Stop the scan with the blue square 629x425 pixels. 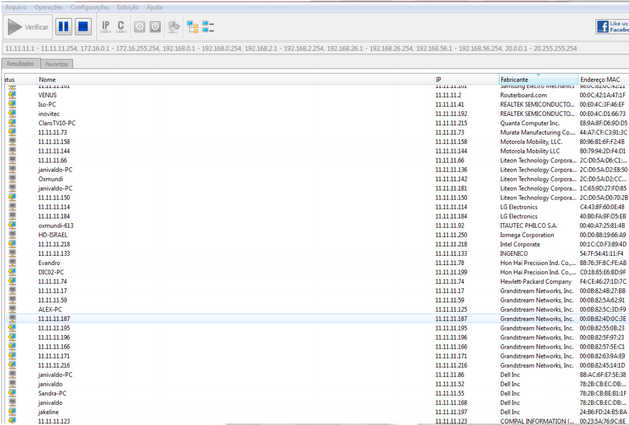[x=83, y=27]
